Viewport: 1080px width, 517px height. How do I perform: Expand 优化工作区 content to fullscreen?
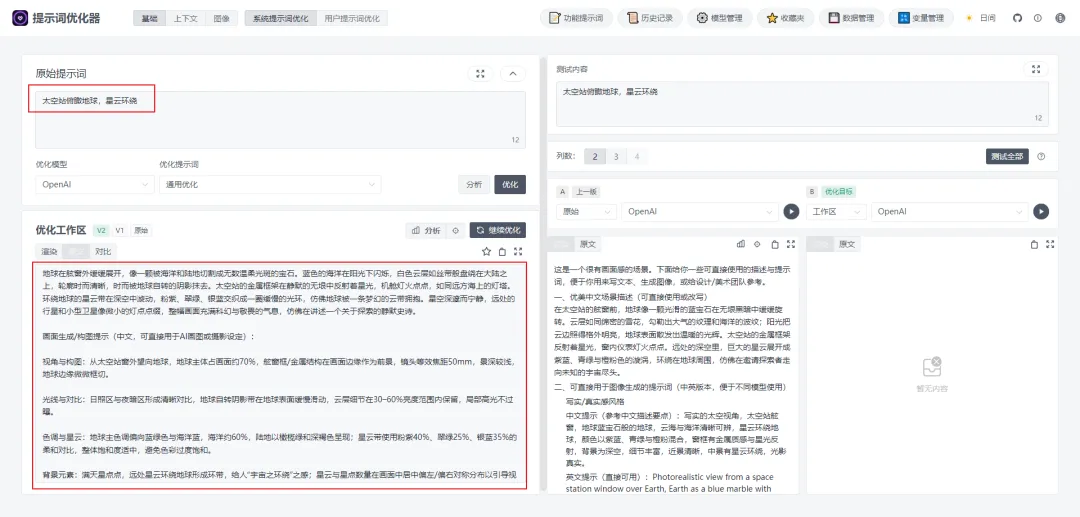click(x=519, y=251)
